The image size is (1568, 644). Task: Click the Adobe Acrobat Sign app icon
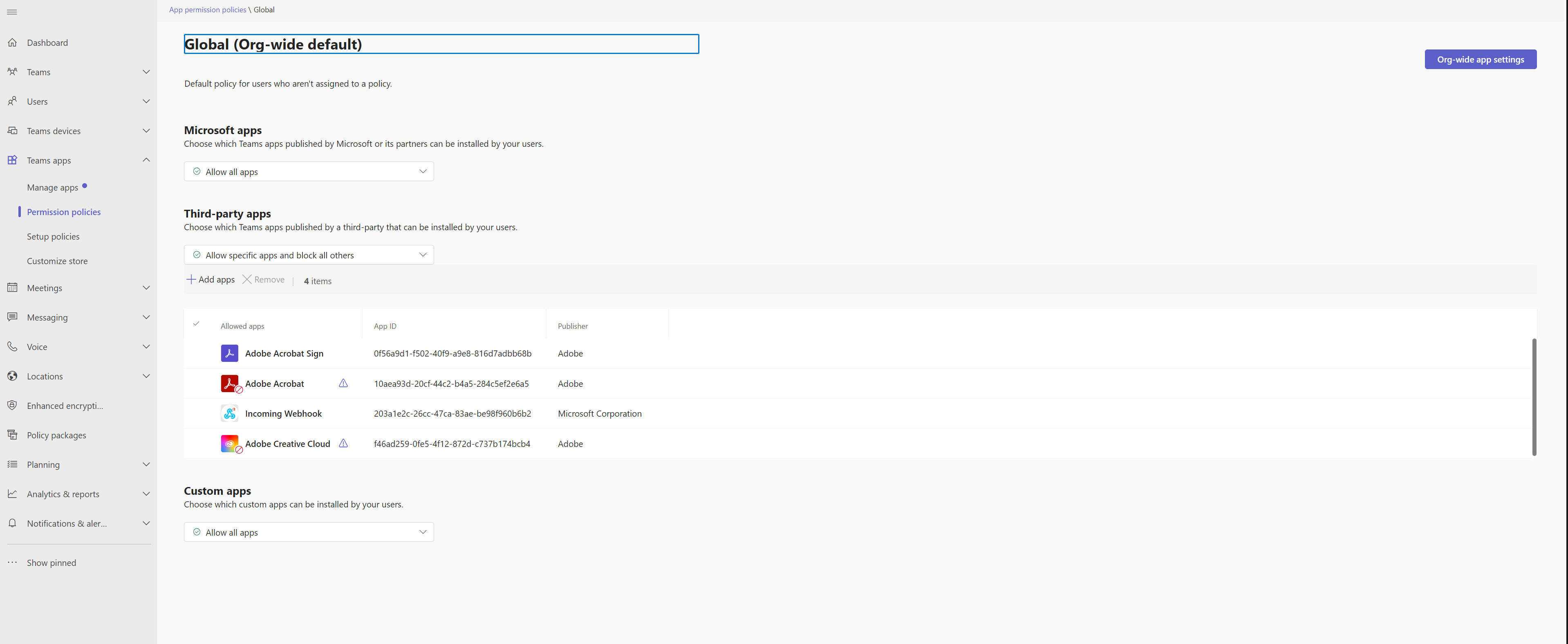(229, 353)
